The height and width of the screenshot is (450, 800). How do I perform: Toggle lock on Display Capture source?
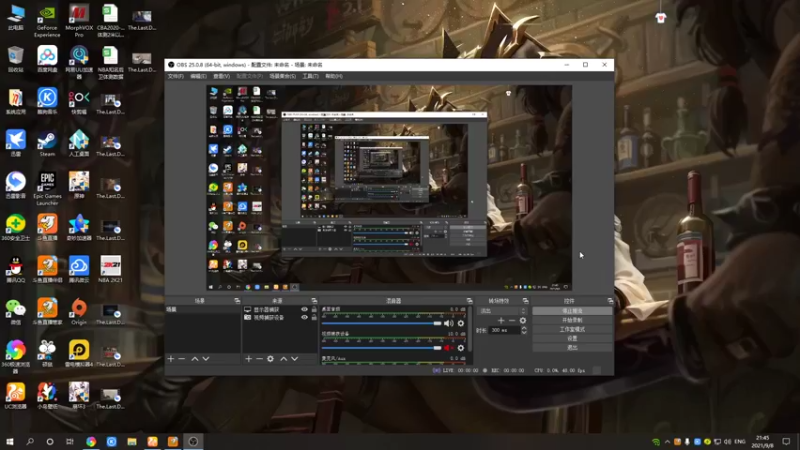point(314,310)
